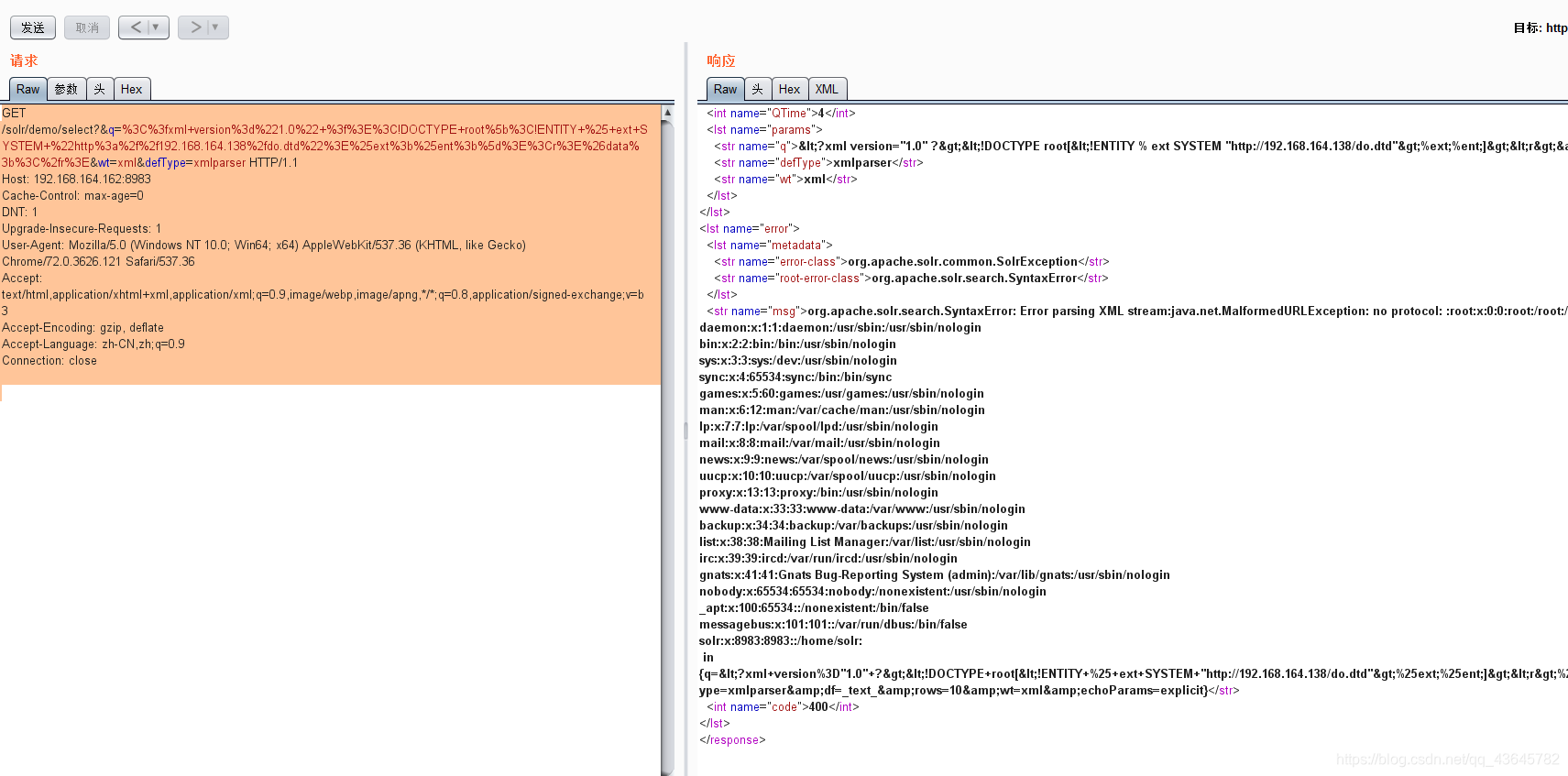Go to next request with forward arrow

pos(195,27)
